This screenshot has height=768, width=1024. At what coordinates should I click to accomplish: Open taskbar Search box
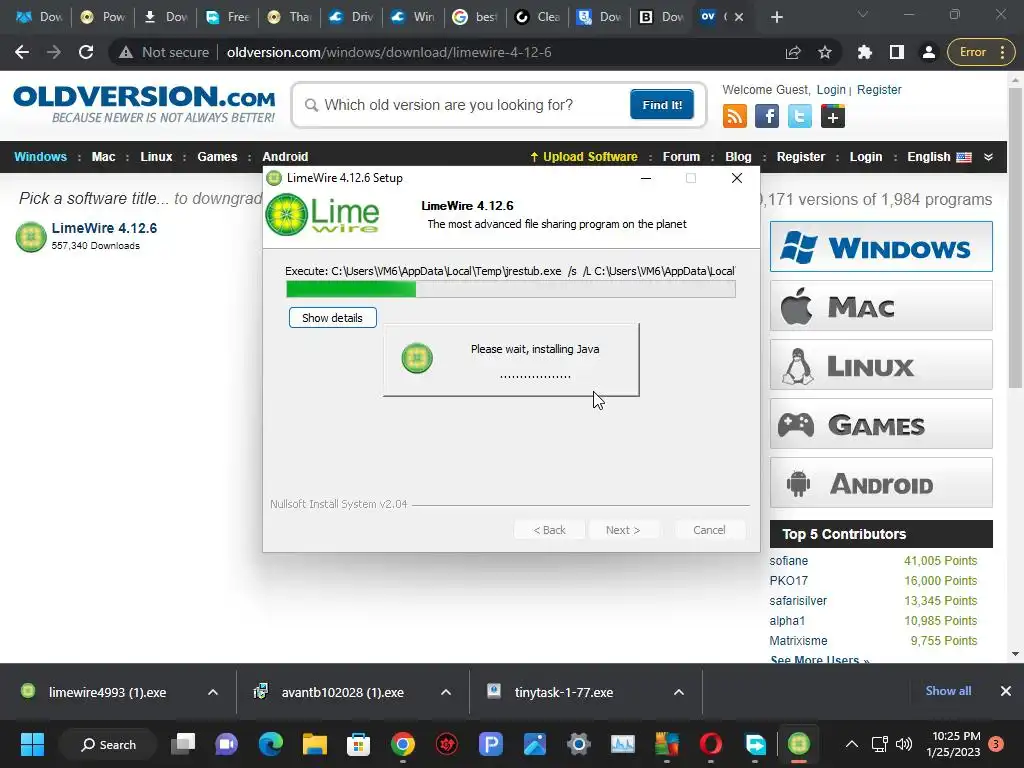108,744
